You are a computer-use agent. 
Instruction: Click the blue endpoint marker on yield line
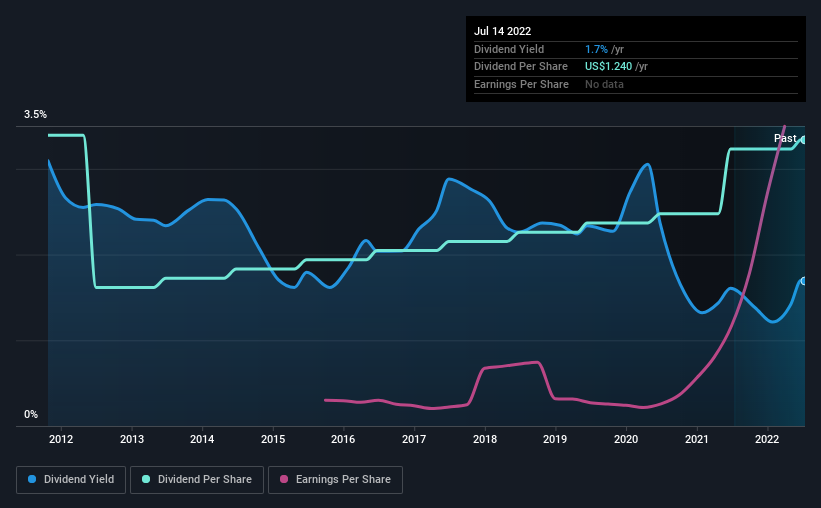pos(803,281)
